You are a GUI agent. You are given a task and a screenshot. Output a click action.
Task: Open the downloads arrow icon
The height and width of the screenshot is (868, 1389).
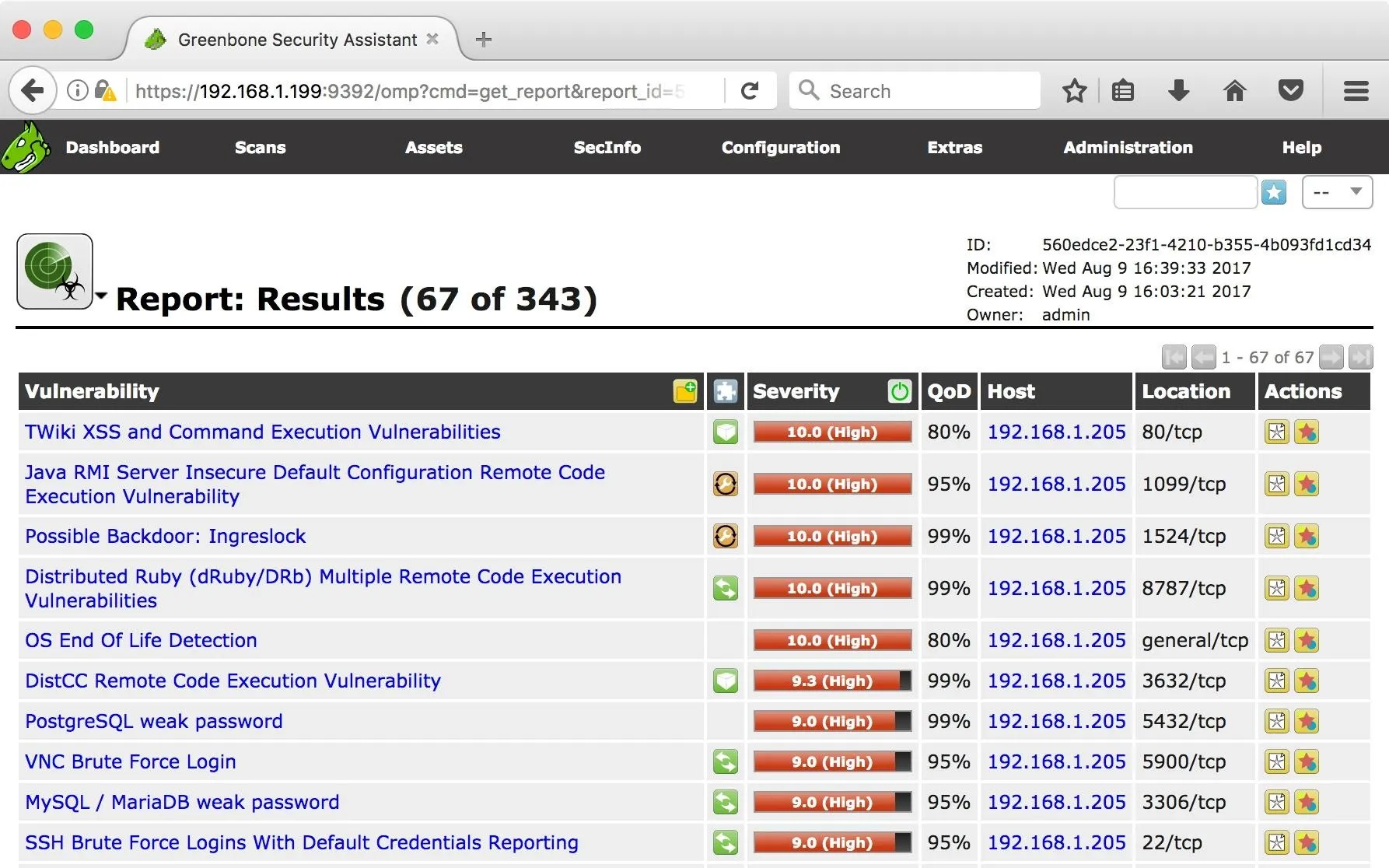coord(1179,91)
